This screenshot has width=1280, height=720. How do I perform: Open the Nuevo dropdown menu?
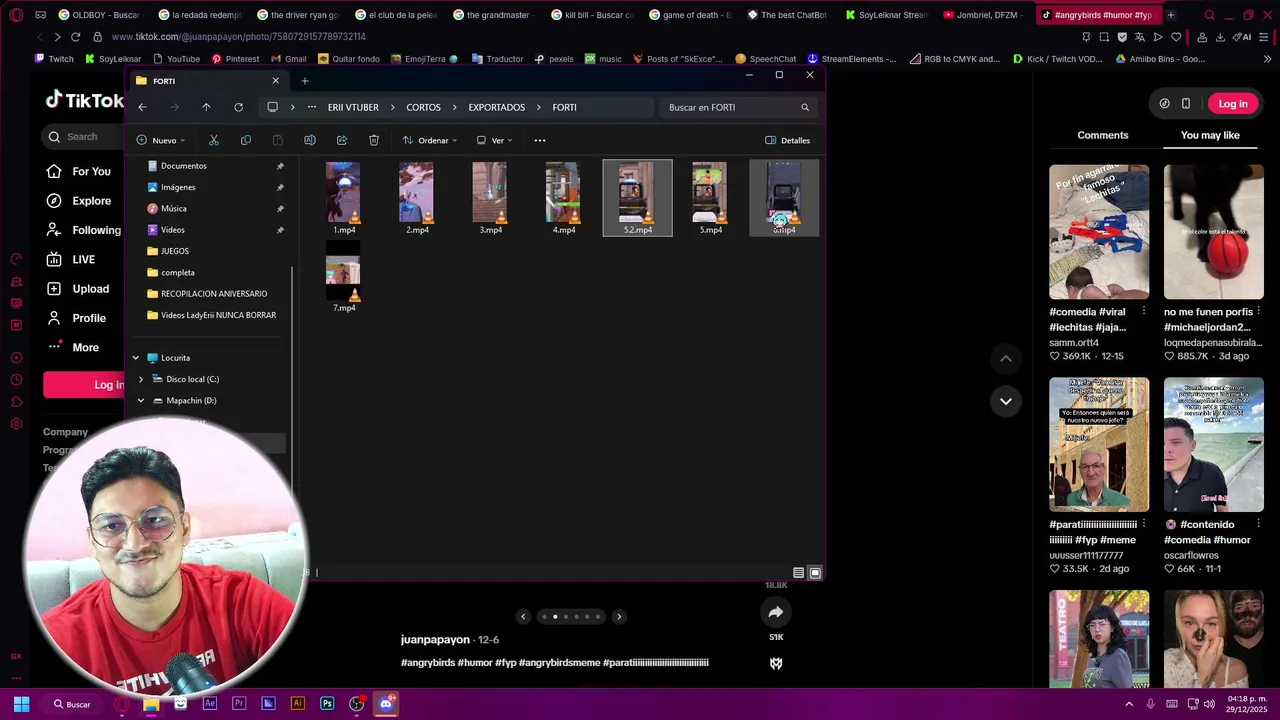coord(161,140)
